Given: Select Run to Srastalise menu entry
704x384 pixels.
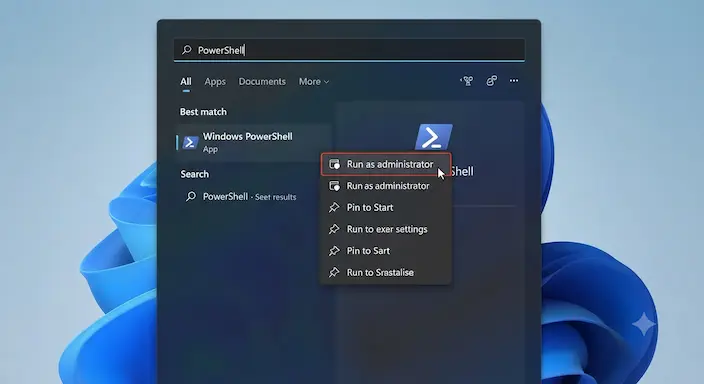Looking at the screenshot, I should click(386, 272).
